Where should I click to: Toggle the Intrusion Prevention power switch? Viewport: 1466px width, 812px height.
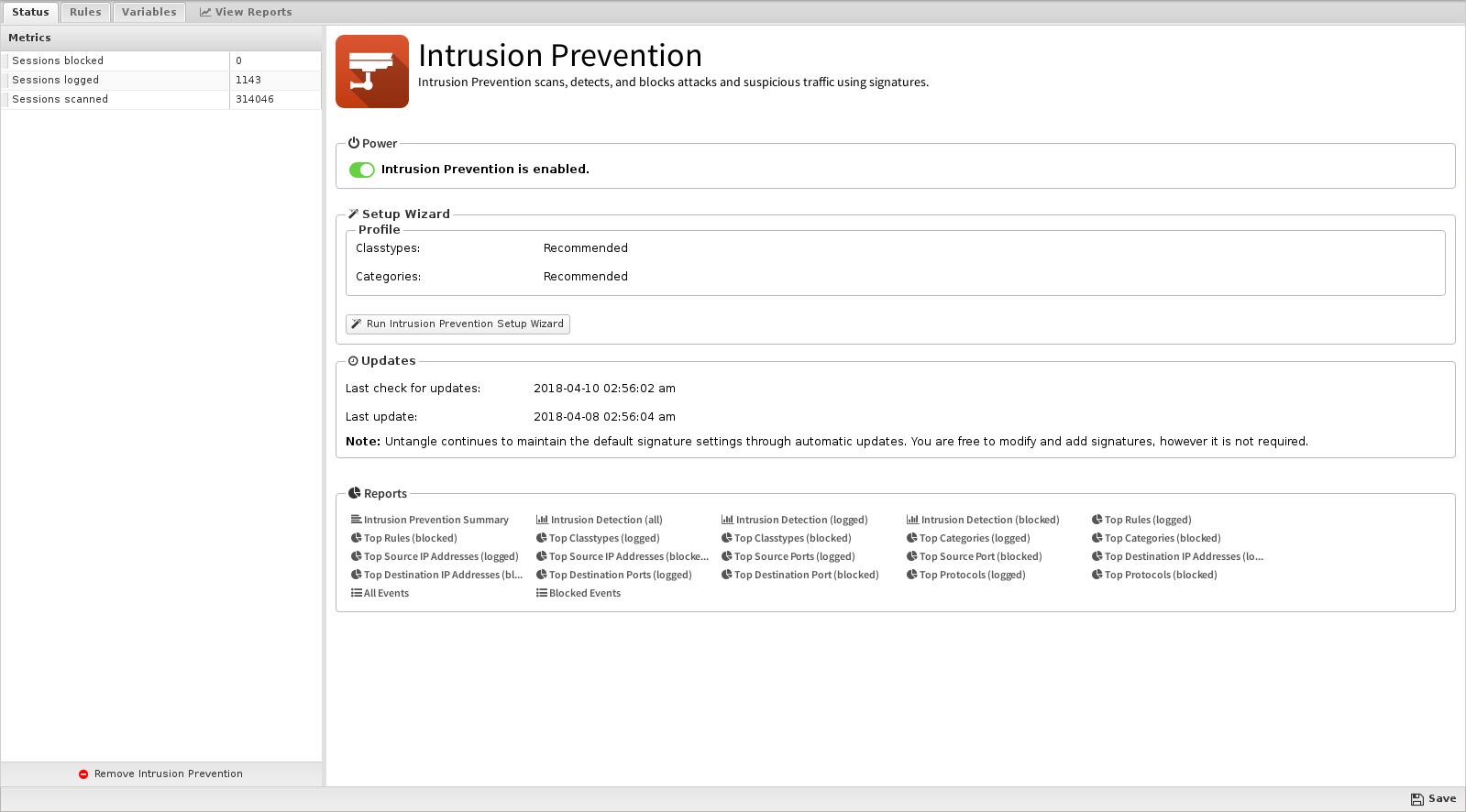pyautogui.click(x=362, y=170)
